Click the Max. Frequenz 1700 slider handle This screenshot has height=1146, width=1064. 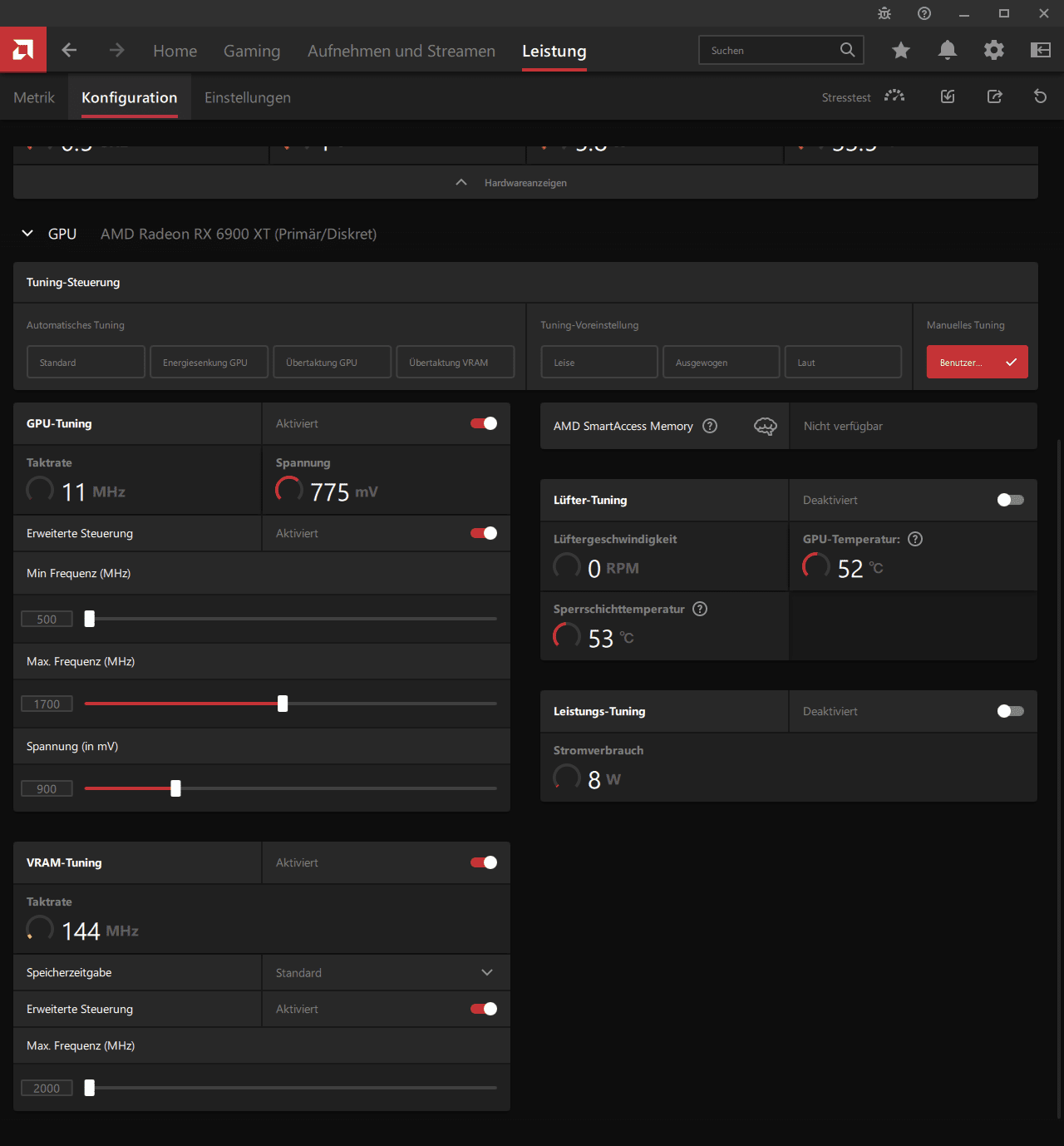[283, 704]
